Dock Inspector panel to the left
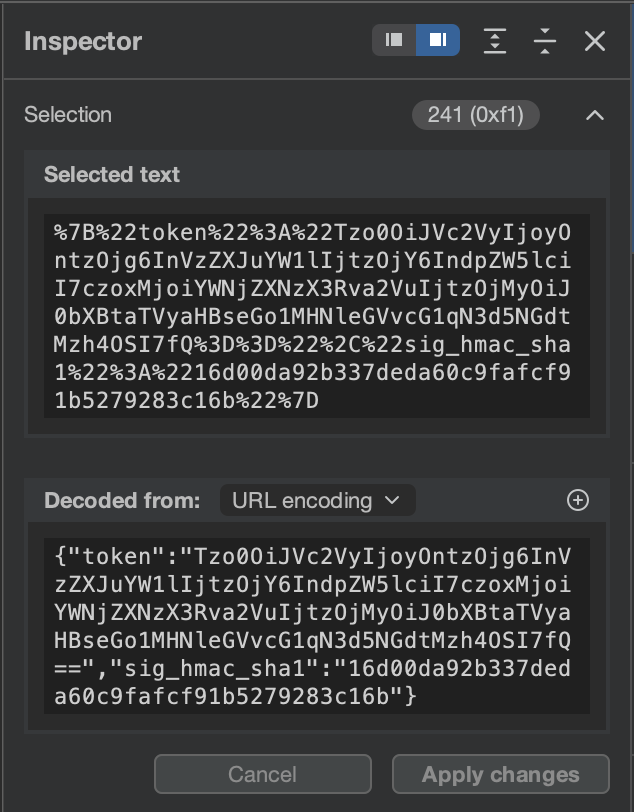Image resolution: width=634 pixels, height=812 pixels. point(395,41)
